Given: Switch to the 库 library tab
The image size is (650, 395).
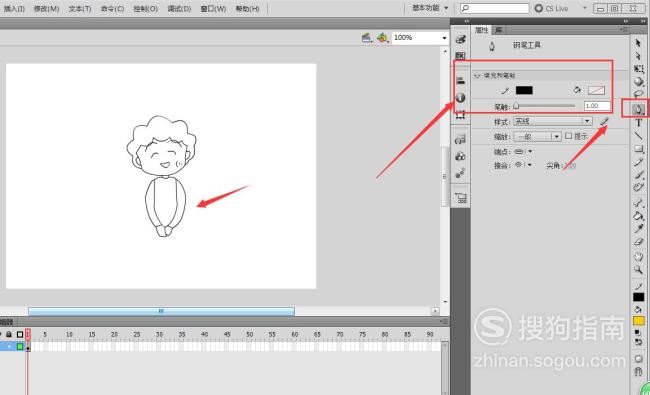Looking at the screenshot, I should [x=498, y=30].
